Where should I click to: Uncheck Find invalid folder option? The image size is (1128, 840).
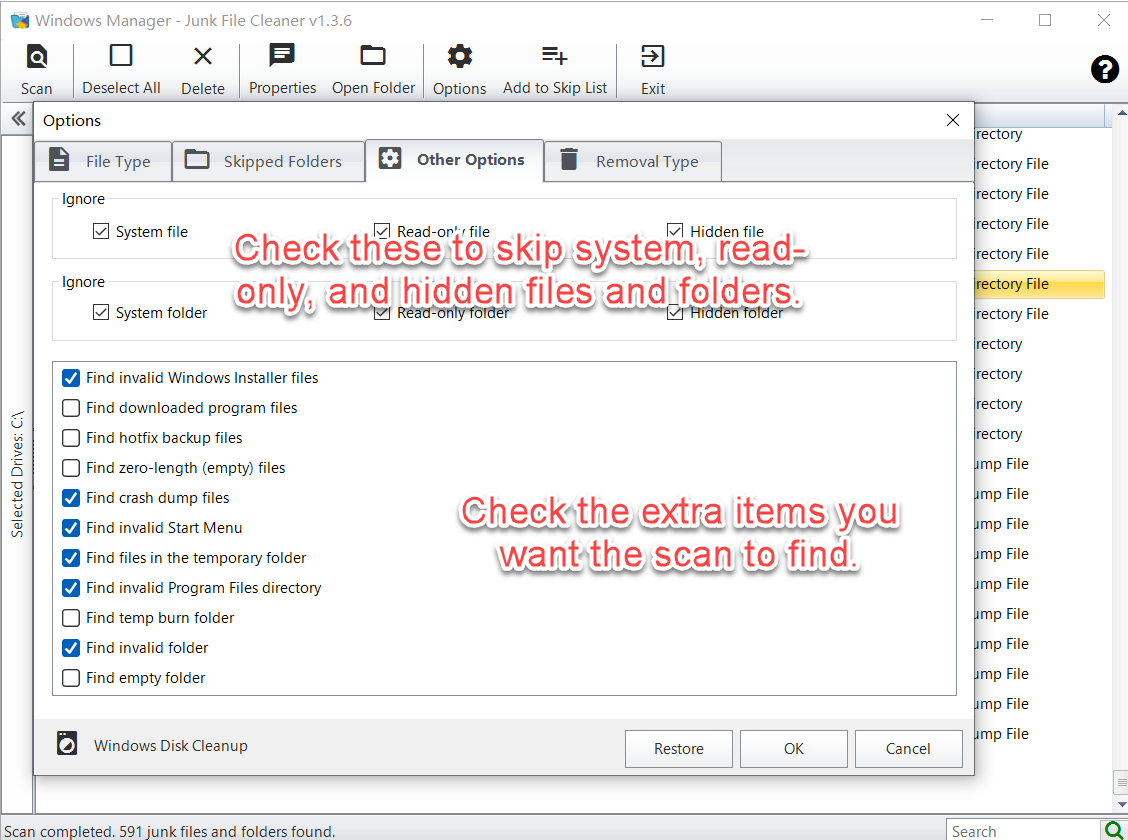tap(70, 648)
